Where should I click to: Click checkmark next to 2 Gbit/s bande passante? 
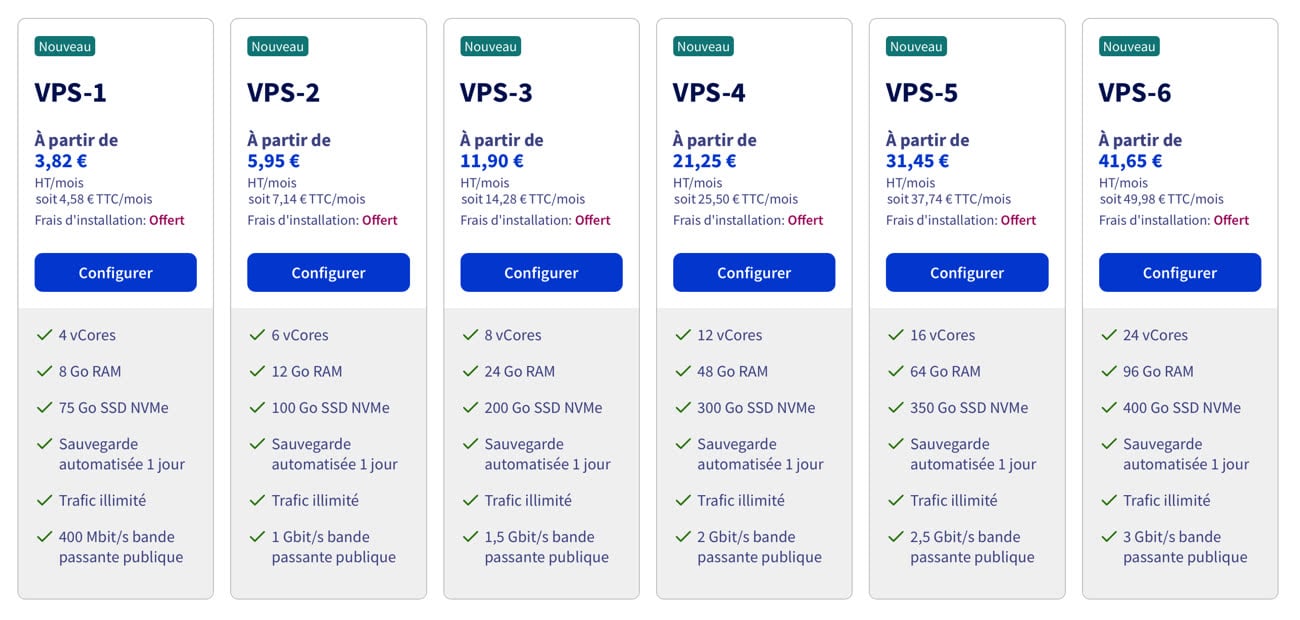(x=682, y=537)
